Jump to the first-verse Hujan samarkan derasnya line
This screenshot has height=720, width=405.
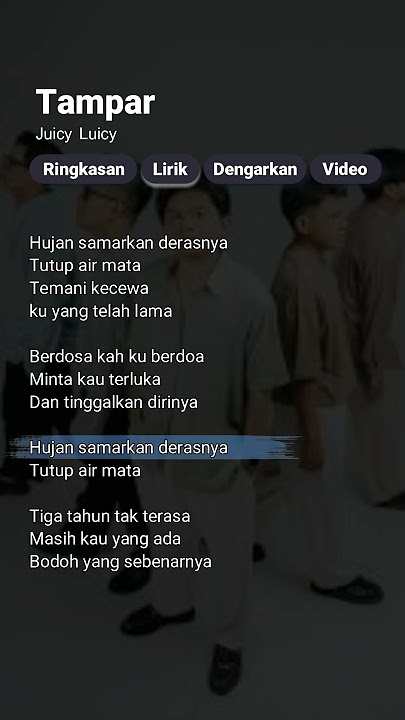129,242
